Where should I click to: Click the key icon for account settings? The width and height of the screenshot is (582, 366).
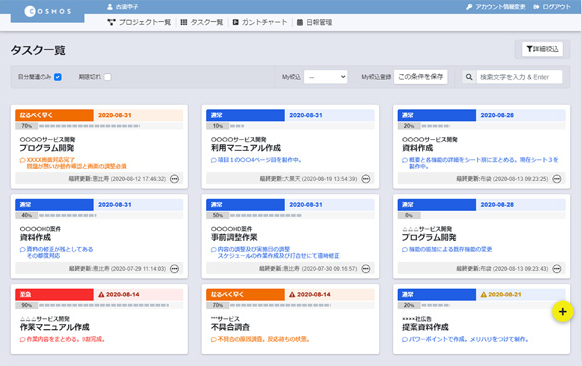click(x=469, y=7)
